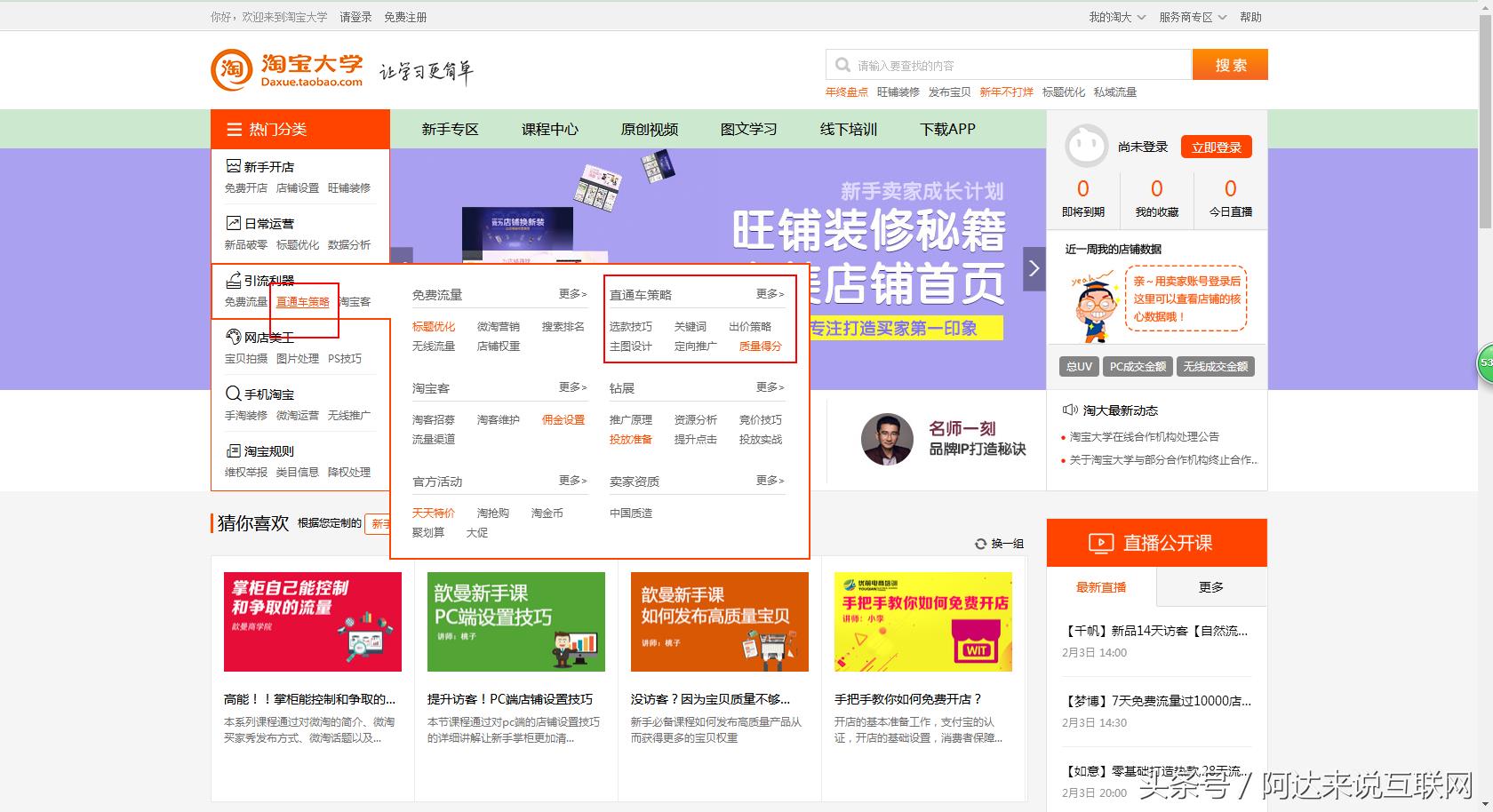Viewport: 1493px width, 812px height.
Task: Expand 更多 for 淘宝客 section
Action: 573,387
